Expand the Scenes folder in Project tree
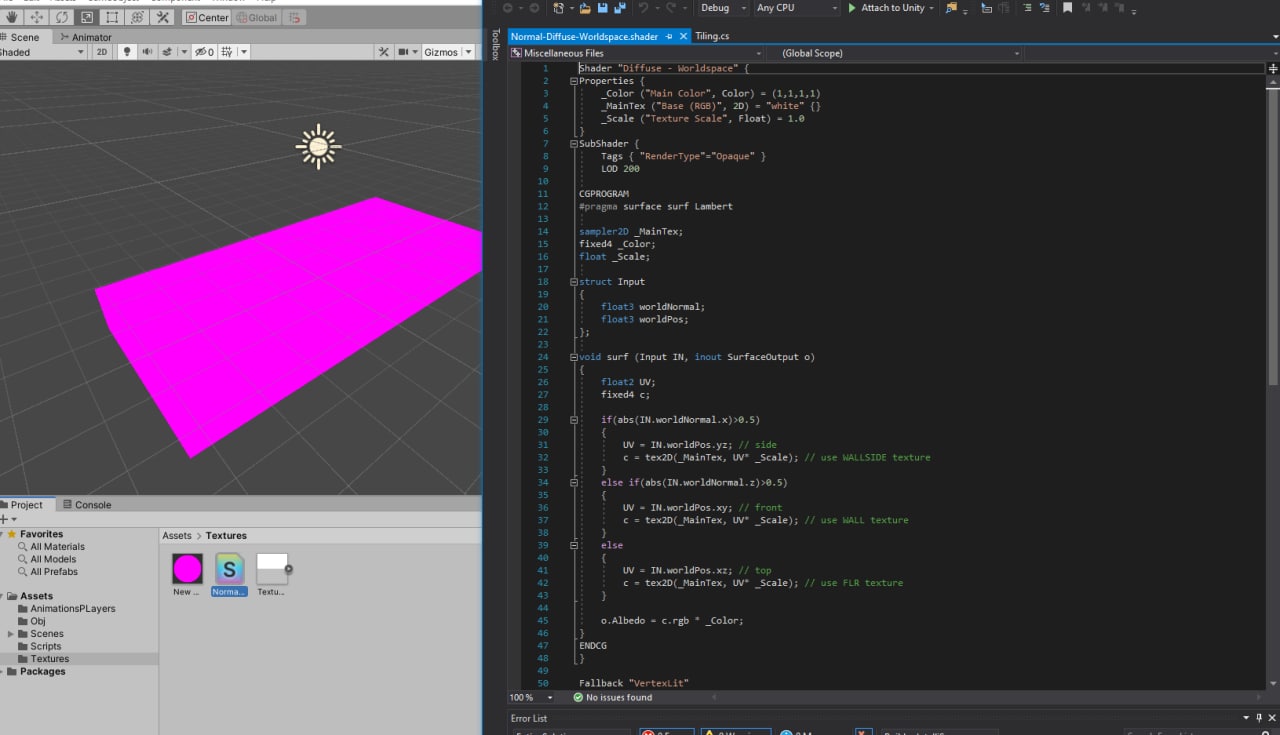Image resolution: width=1280 pixels, height=735 pixels. pos(11,634)
